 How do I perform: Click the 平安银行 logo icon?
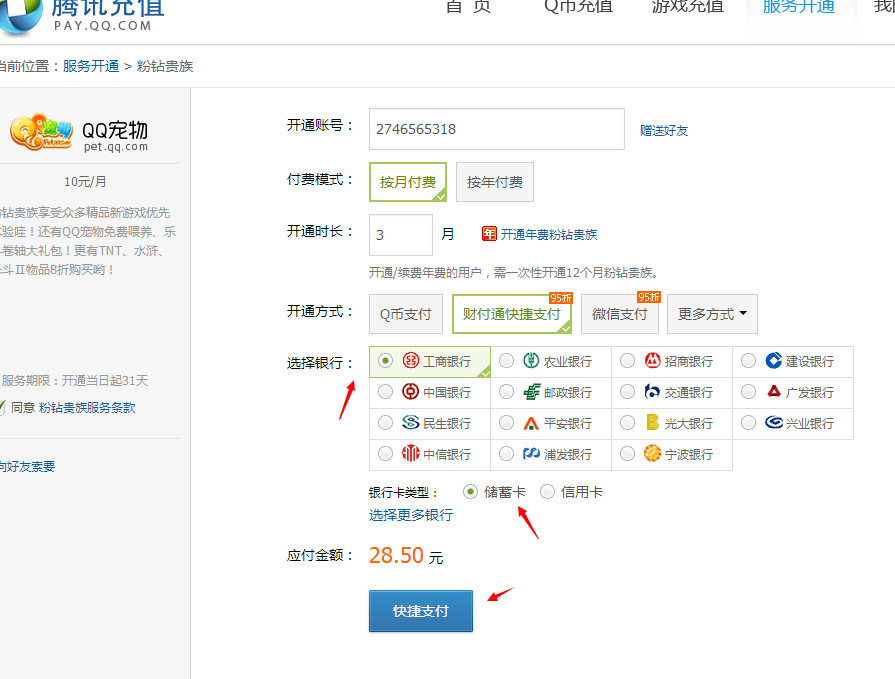pos(531,423)
